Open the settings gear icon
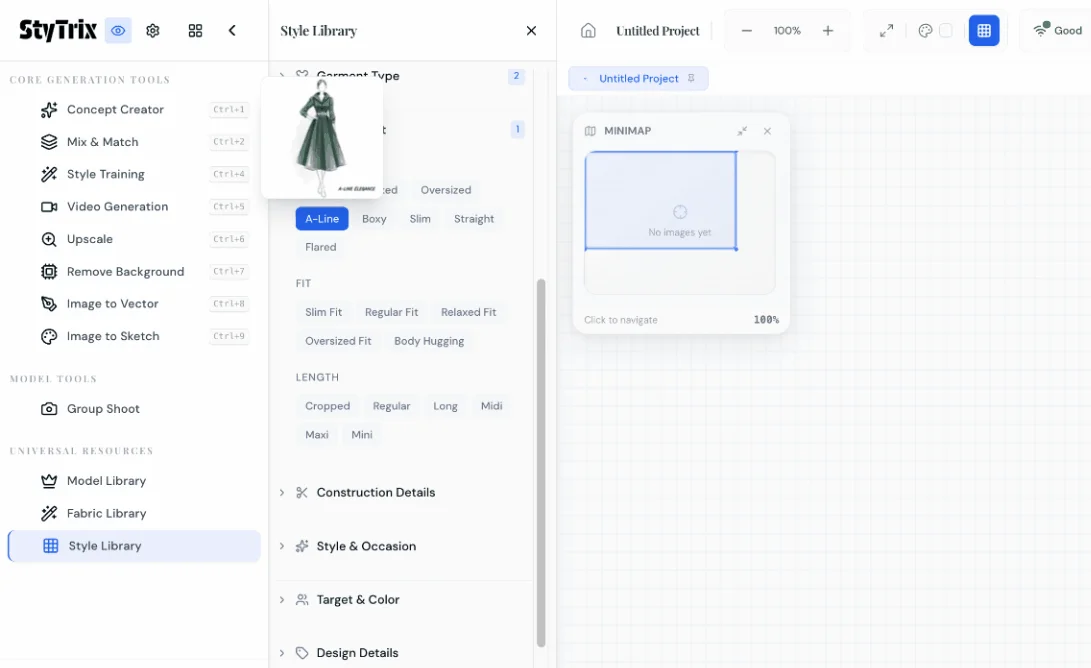The image size is (1091, 668). [x=153, y=31]
